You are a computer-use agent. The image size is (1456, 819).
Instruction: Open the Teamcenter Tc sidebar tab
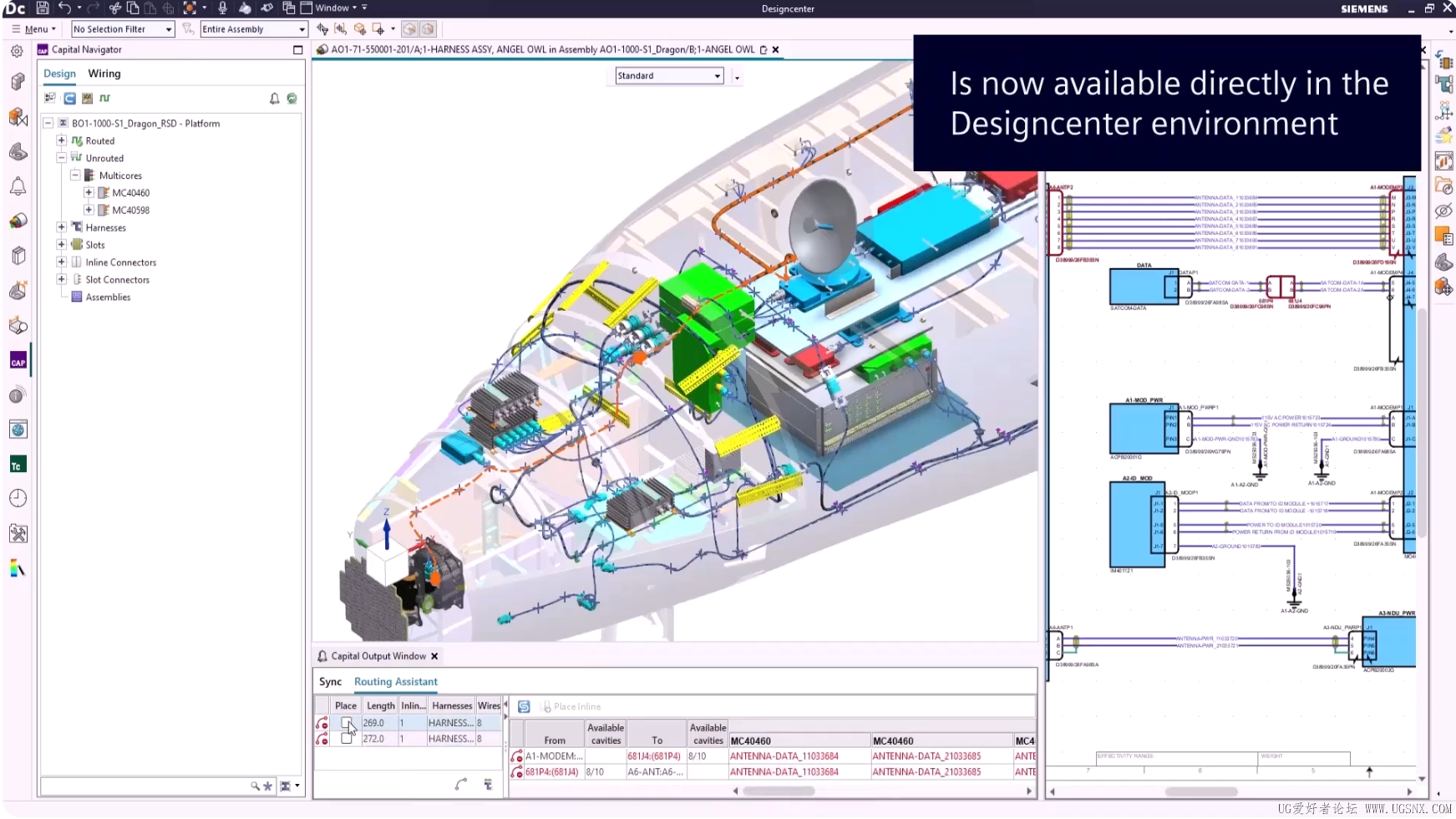pyautogui.click(x=18, y=465)
